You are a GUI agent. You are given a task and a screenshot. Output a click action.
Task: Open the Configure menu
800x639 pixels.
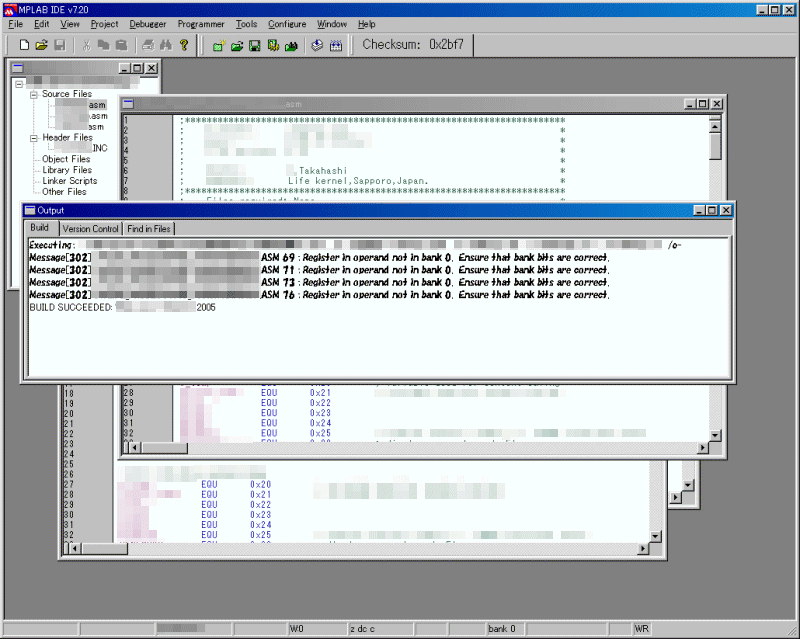[287, 24]
